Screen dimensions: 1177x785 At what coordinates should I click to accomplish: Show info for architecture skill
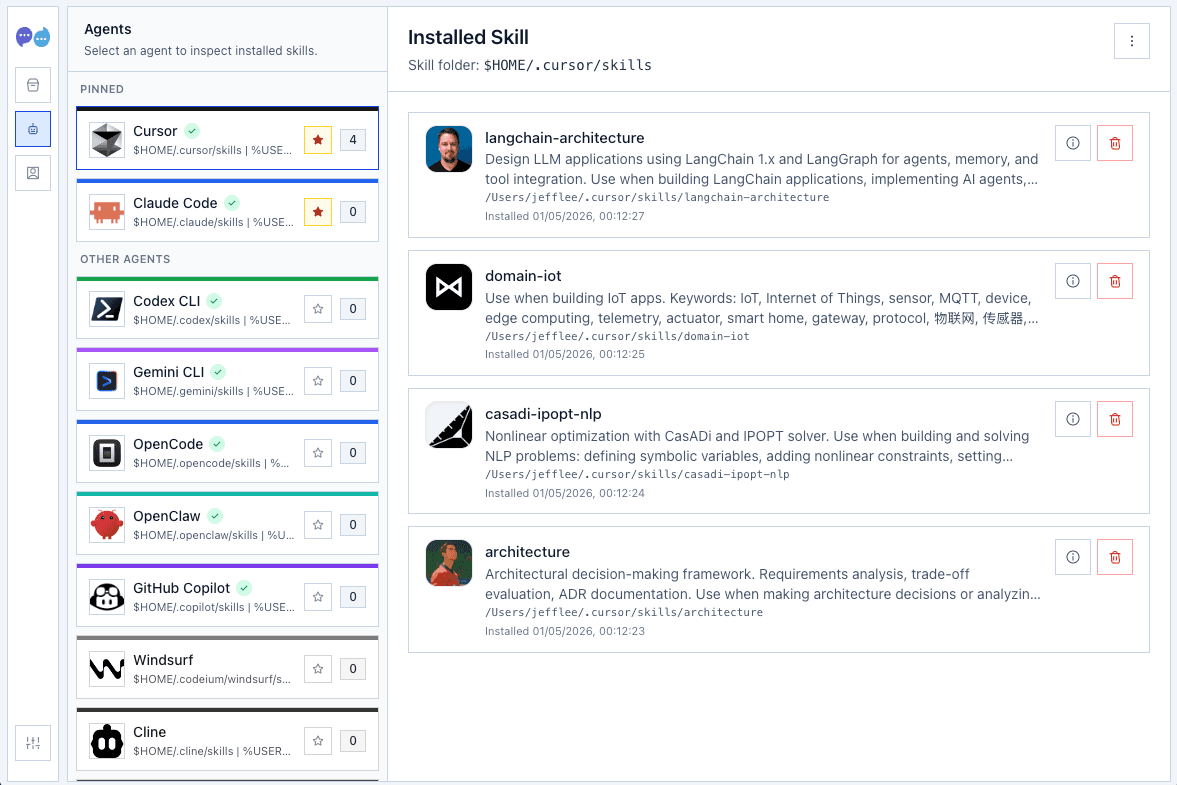1073,558
